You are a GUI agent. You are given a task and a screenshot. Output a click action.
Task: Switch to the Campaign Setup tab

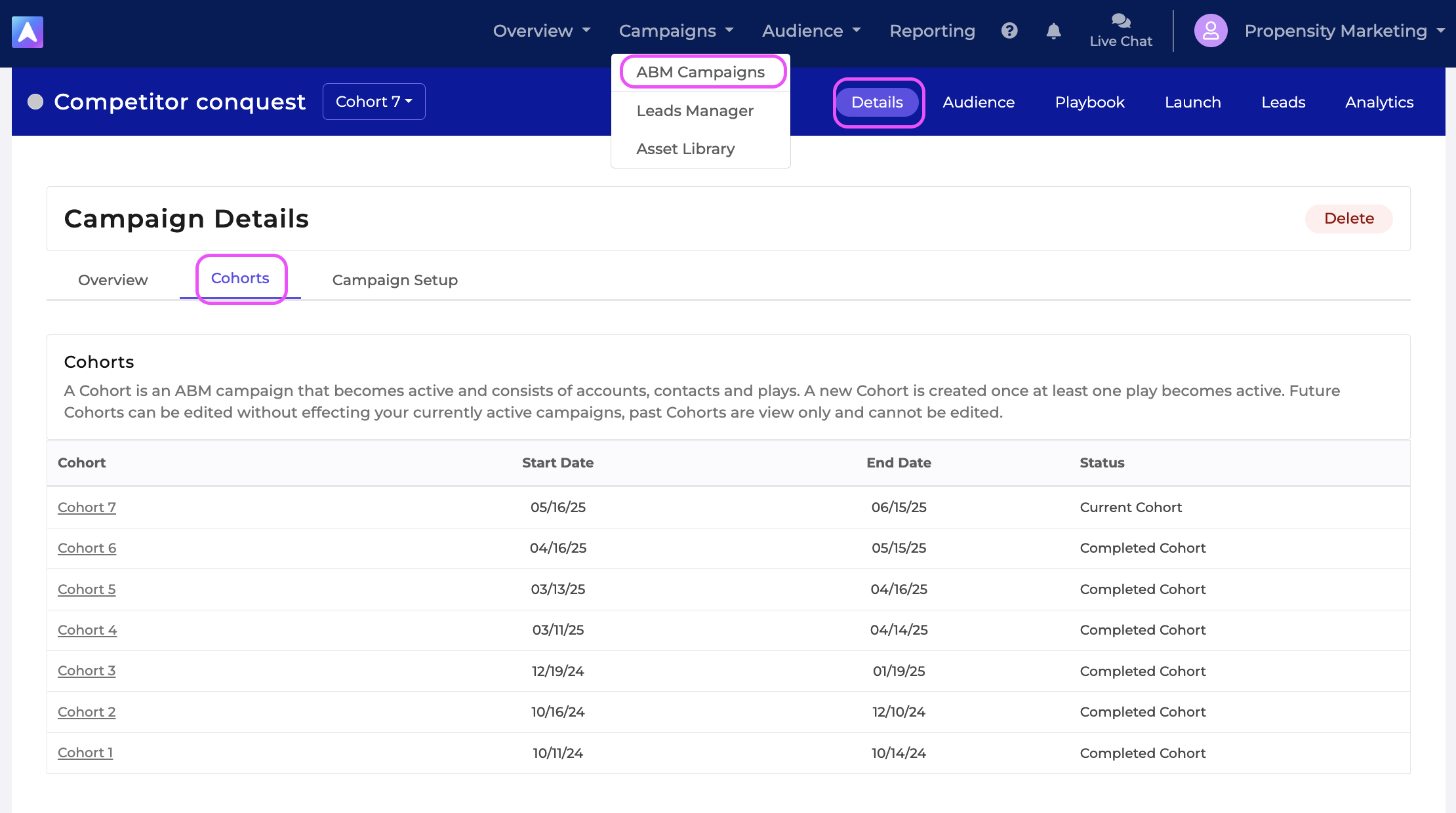(x=395, y=280)
